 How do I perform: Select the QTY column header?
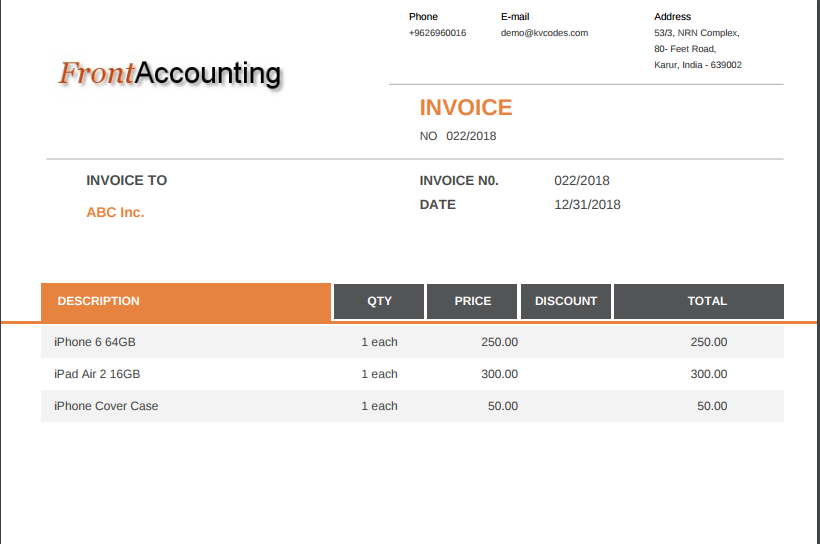379,301
